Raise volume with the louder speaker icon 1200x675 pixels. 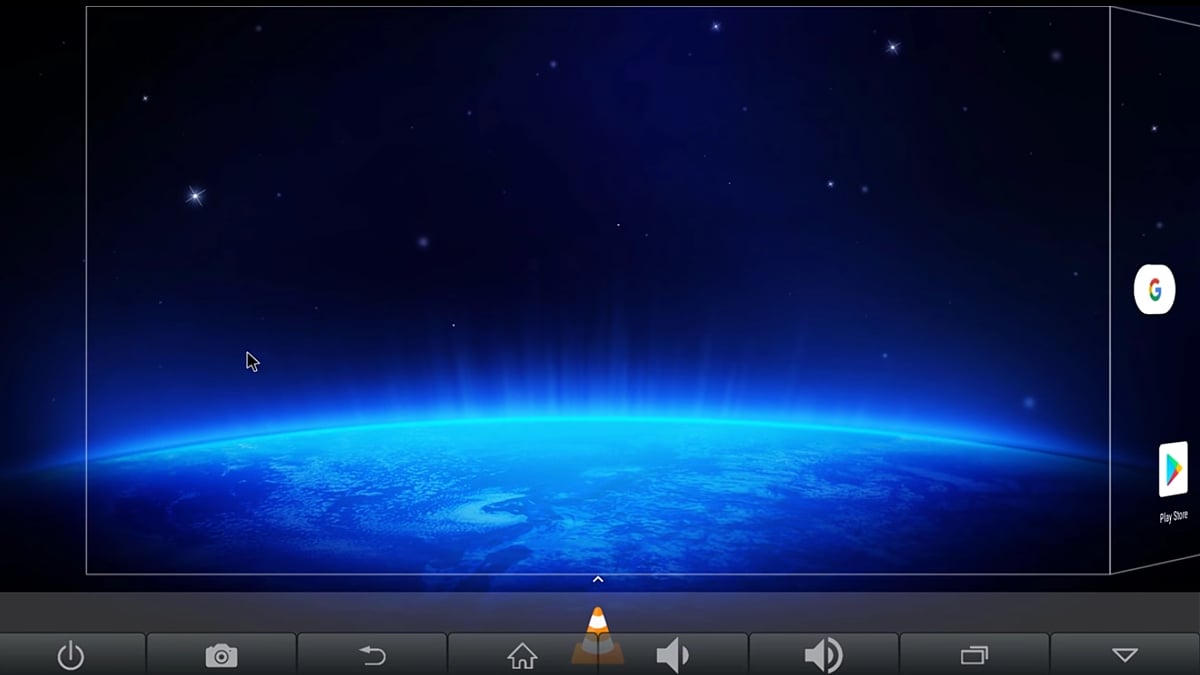(823, 656)
